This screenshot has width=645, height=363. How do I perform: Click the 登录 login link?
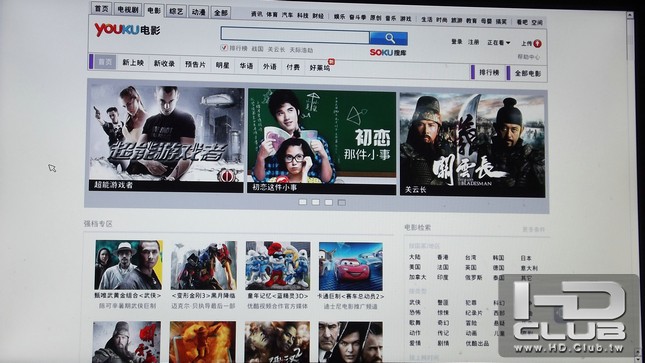click(x=457, y=42)
